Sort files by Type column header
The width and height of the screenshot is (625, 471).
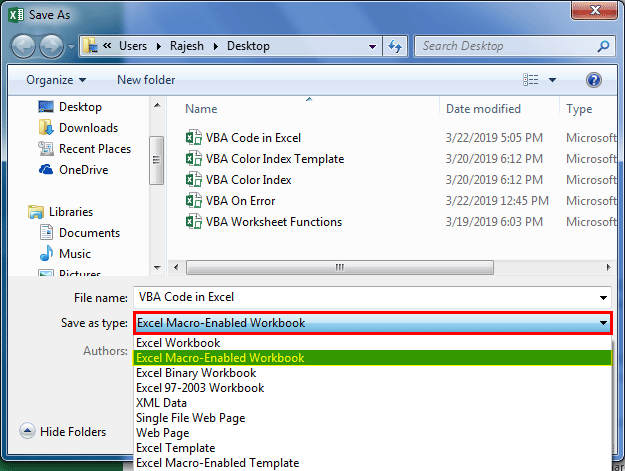tap(579, 109)
